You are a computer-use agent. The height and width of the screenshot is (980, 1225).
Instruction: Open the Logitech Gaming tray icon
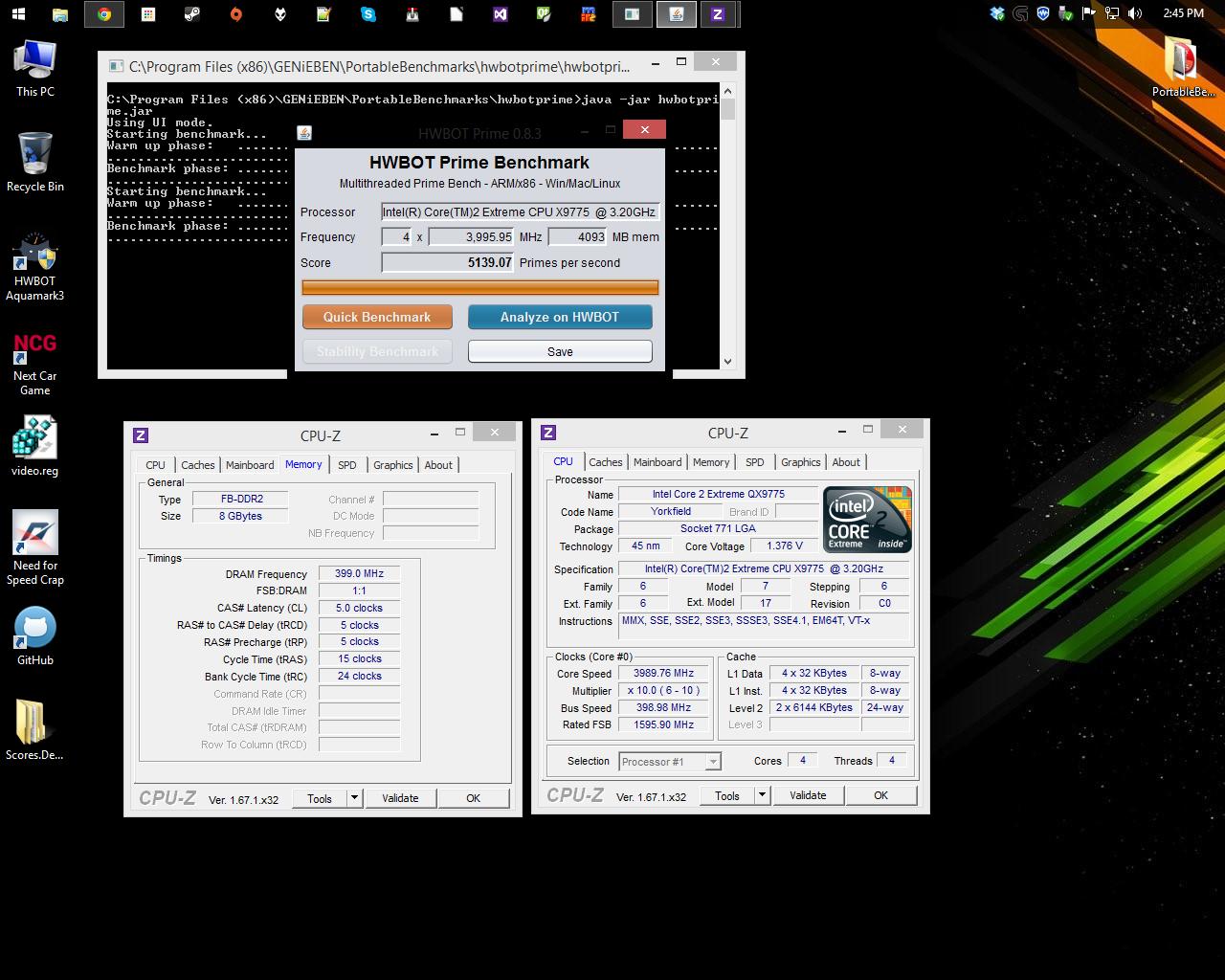click(x=1020, y=13)
